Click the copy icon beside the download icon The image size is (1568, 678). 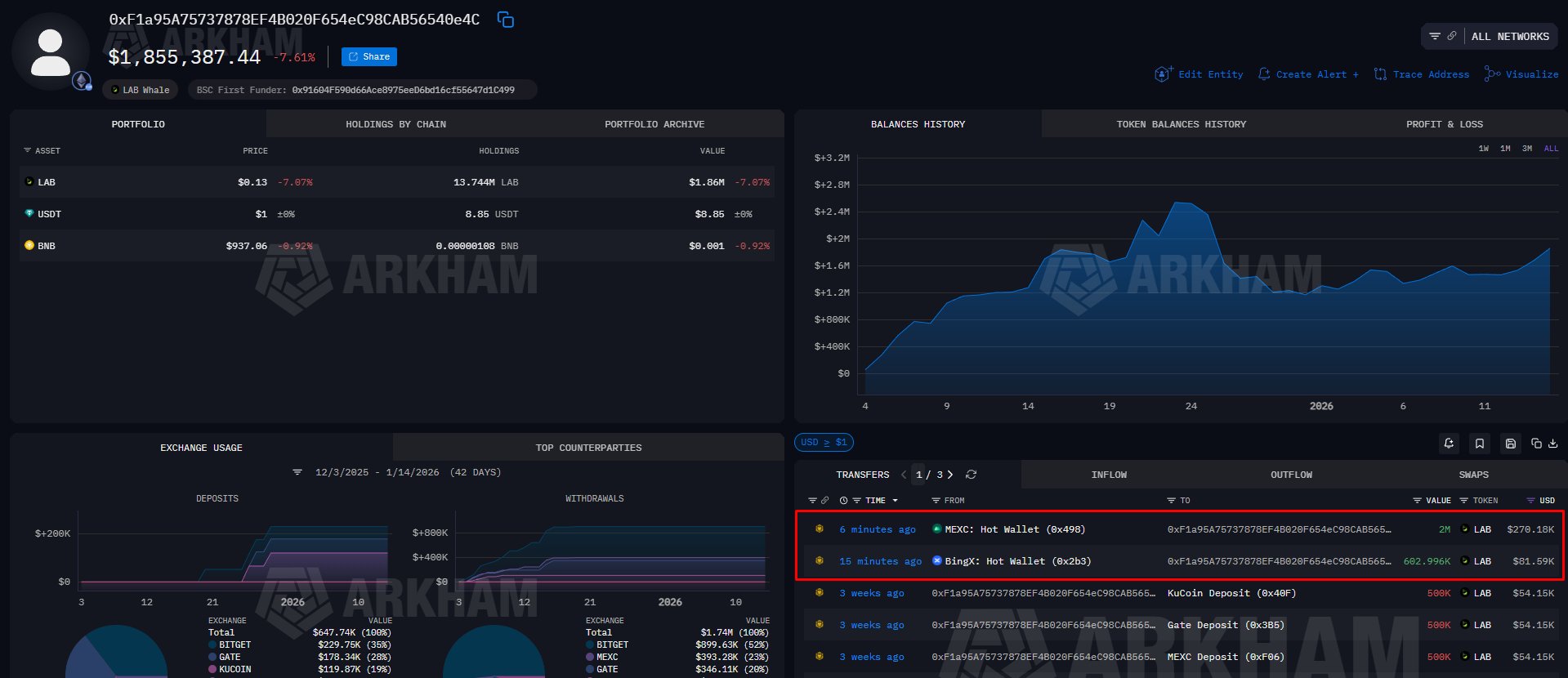1536,443
